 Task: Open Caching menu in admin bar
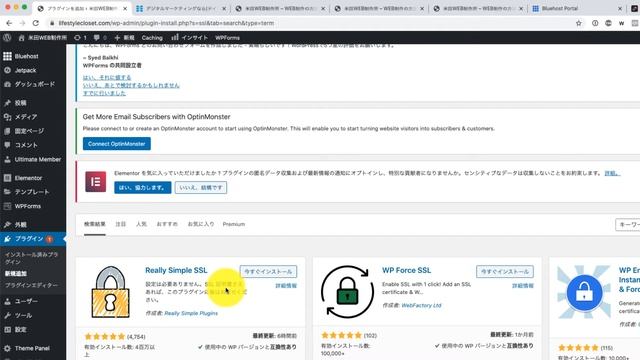[x=152, y=38]
